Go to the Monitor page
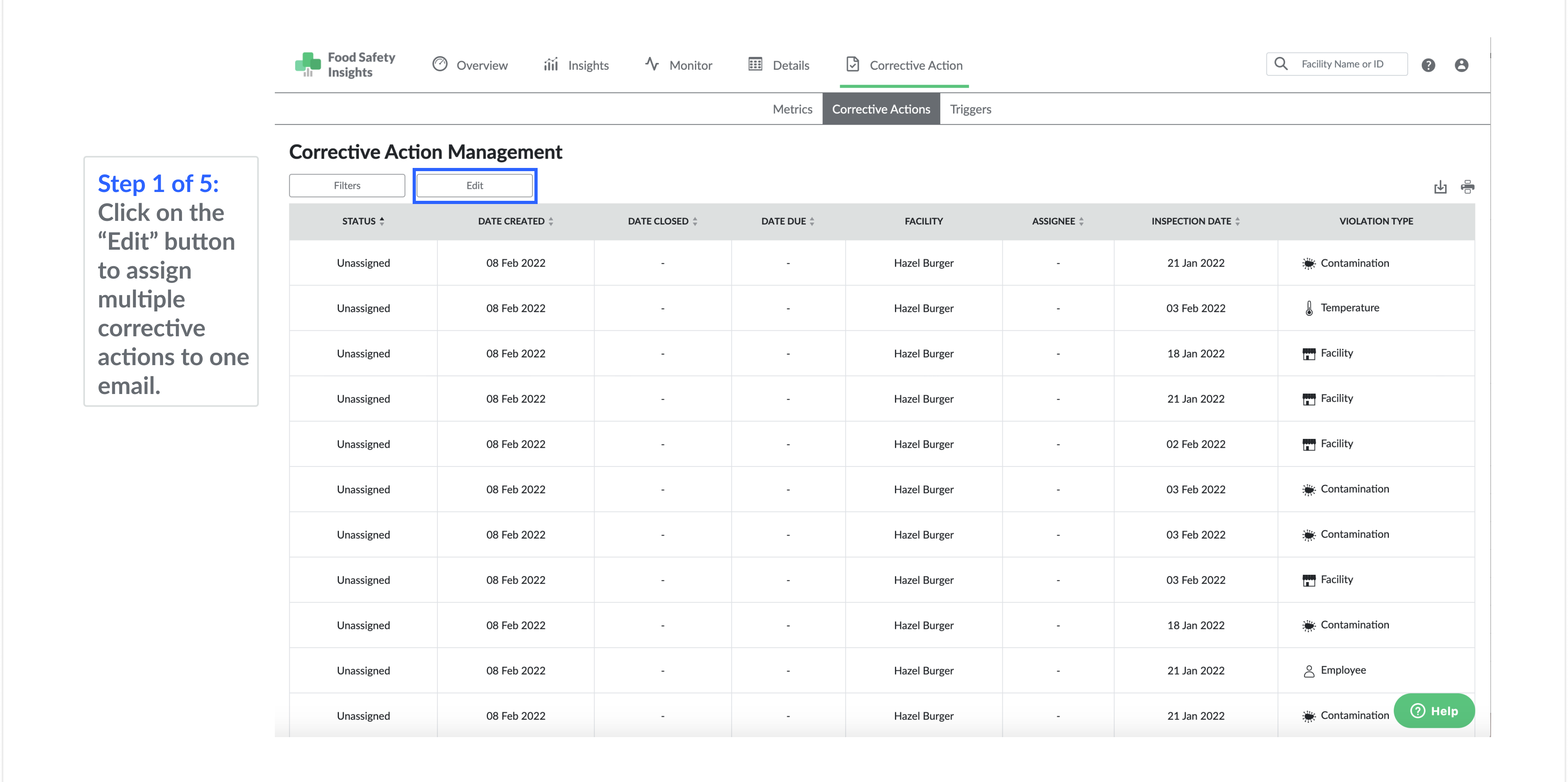Image resolution: width=1568 pixels, height=782 pixels. coord(678,65)
